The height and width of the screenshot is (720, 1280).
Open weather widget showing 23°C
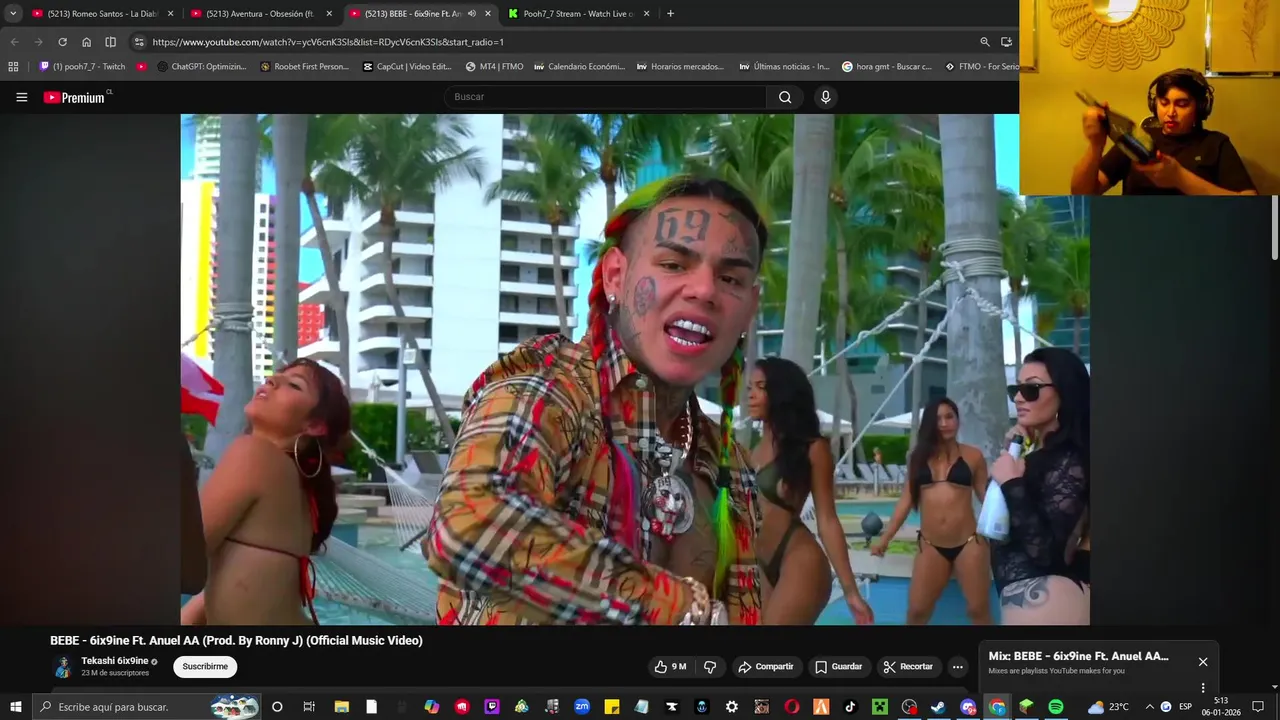coord(1108,707)
